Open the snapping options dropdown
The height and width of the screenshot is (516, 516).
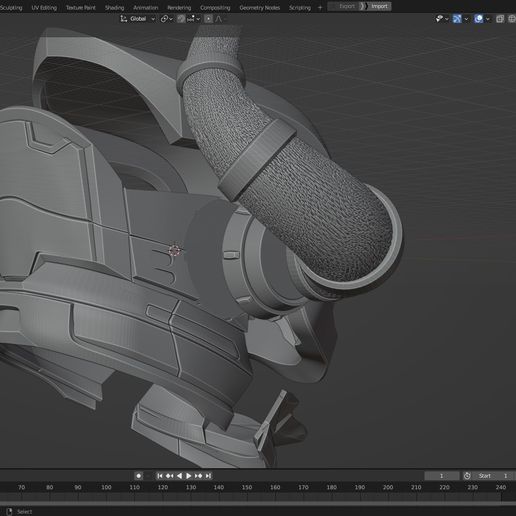coord(193,19)
